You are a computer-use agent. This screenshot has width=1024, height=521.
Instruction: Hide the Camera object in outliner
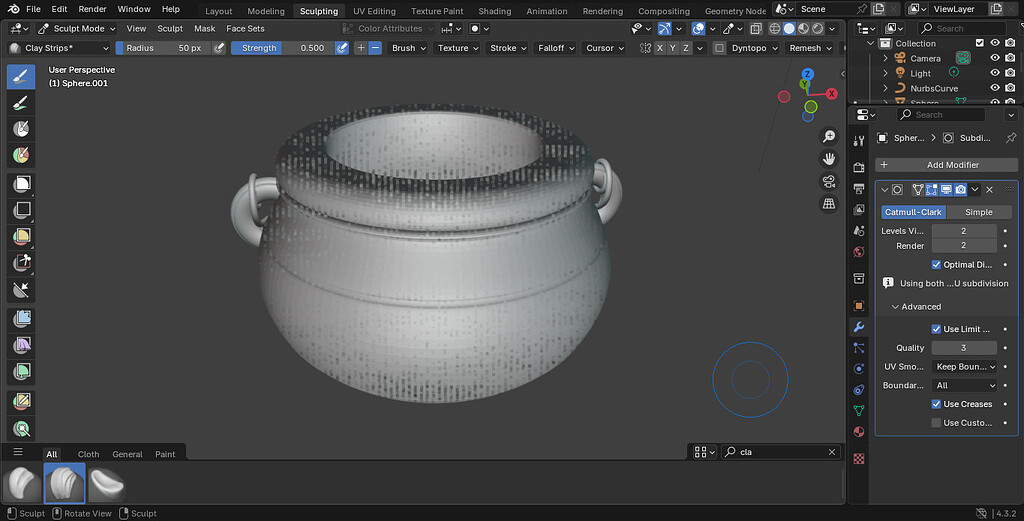pyautogui.click(x=995, y=58)
